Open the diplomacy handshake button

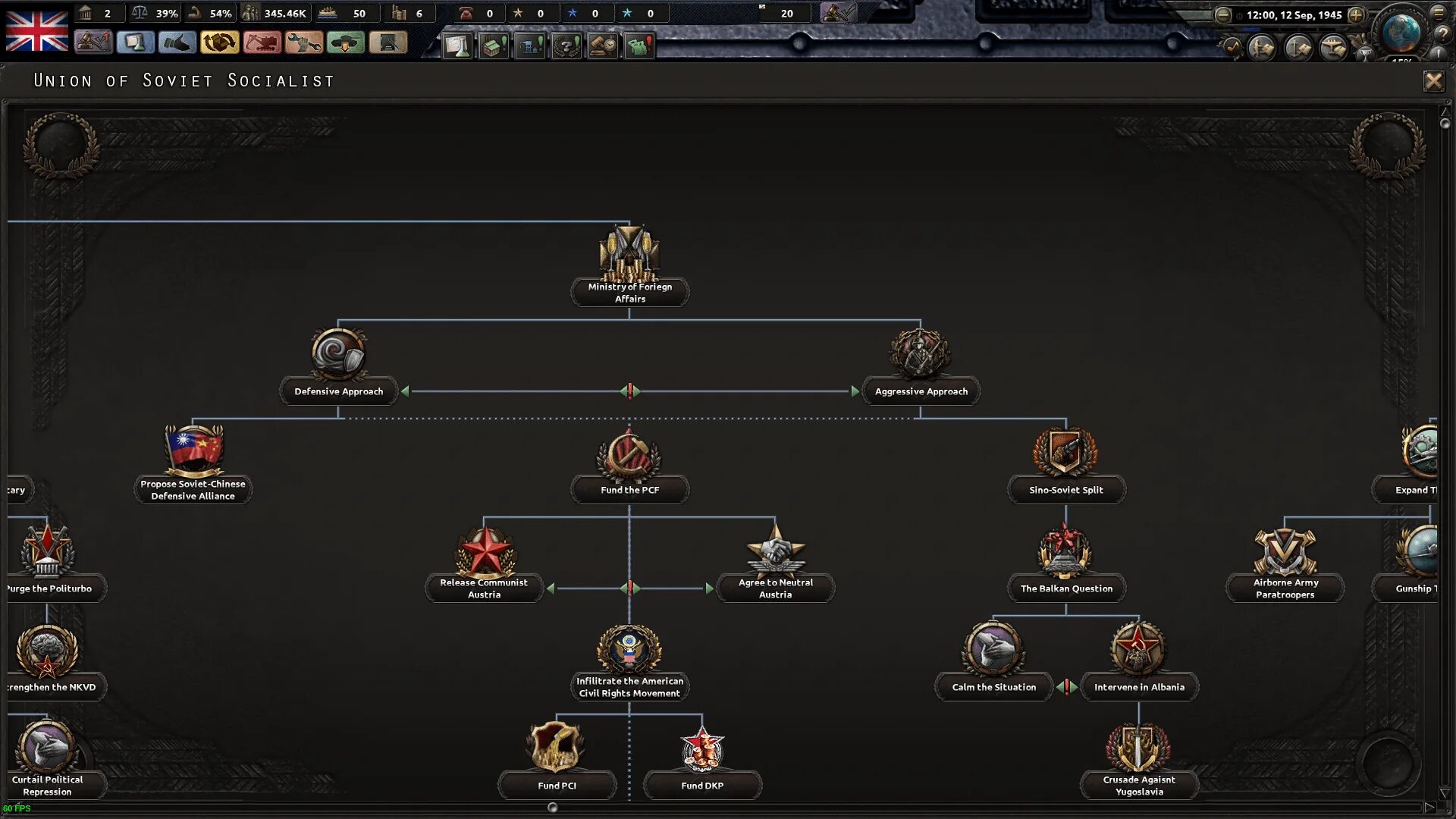click(177, 42)
